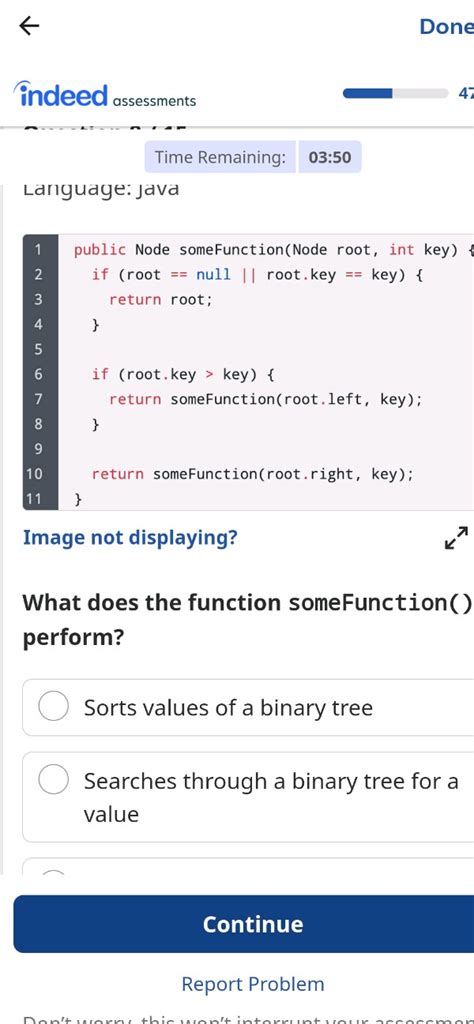Open the Report Problem link

click(x=253, y=984)
